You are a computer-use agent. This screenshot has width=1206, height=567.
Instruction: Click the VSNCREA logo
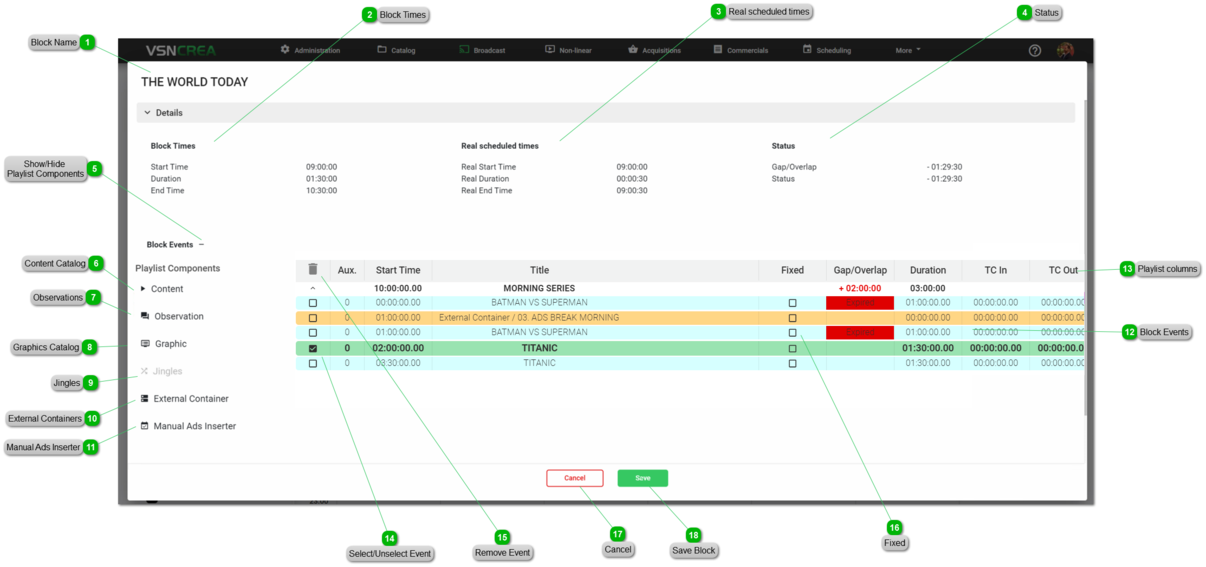(x=181, y=50)
